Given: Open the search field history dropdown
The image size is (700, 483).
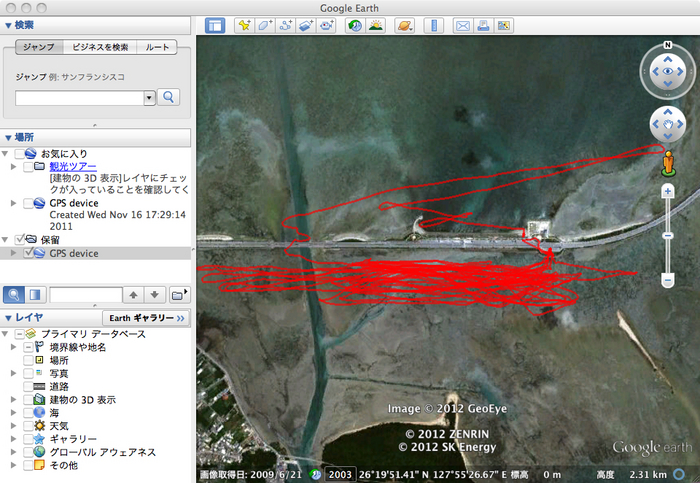Looking at the screenshot, I should [149, 98].
